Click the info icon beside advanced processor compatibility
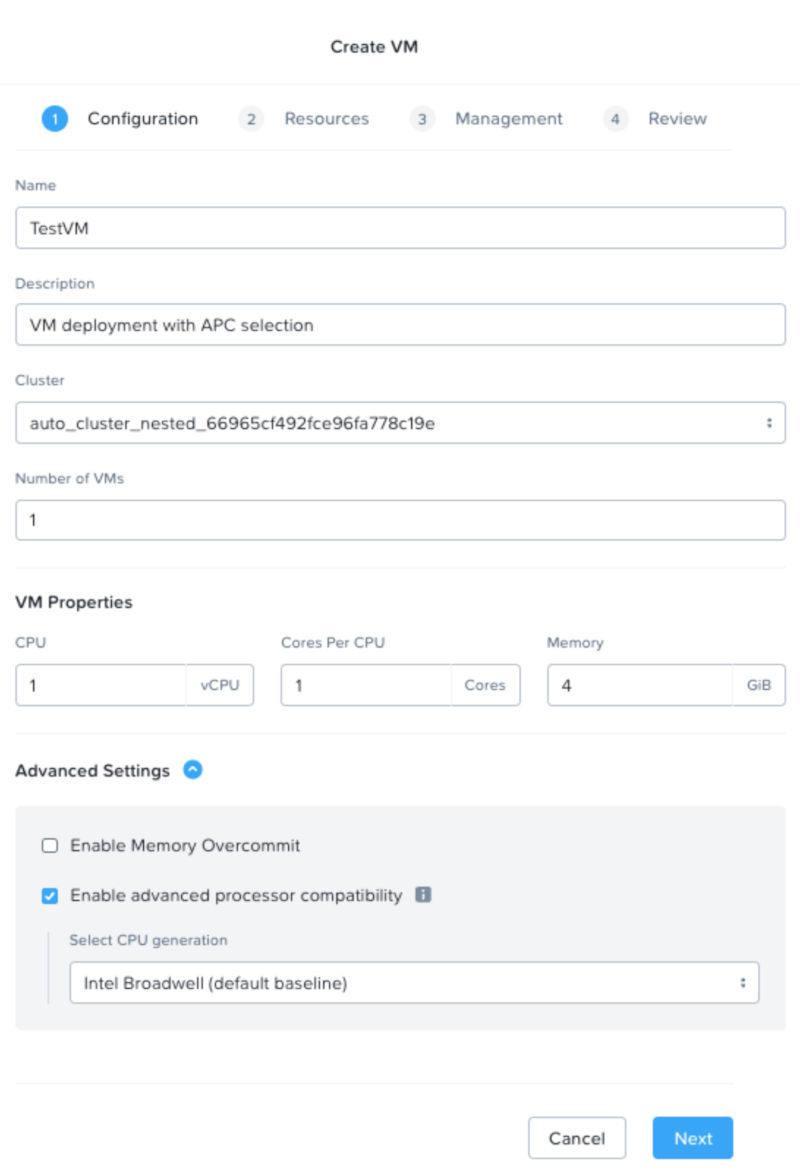The height and width of the screenshot is (1171, 800). click(x=424, y=895)
